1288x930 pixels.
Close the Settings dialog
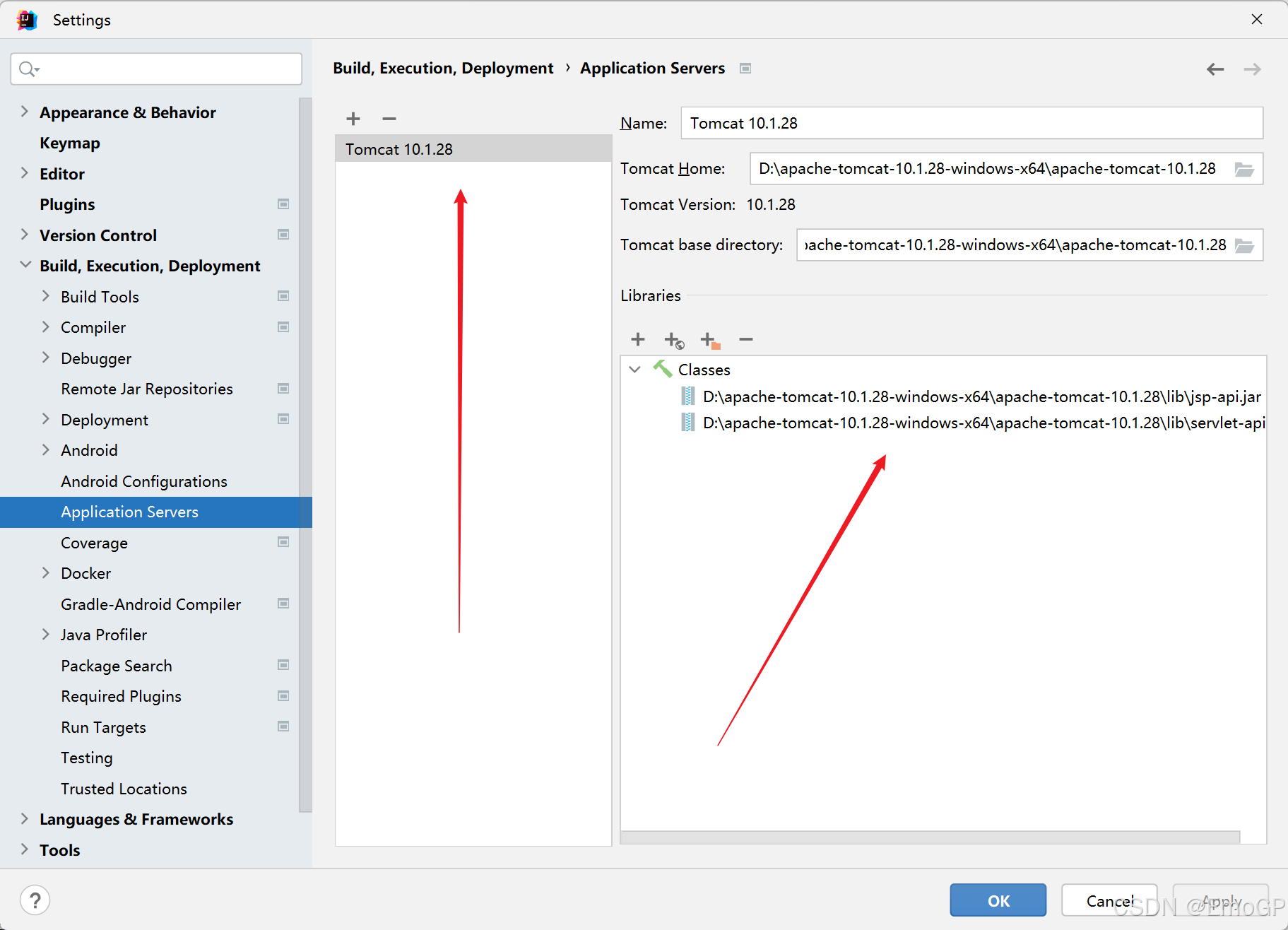click(x=1256, y=20)
